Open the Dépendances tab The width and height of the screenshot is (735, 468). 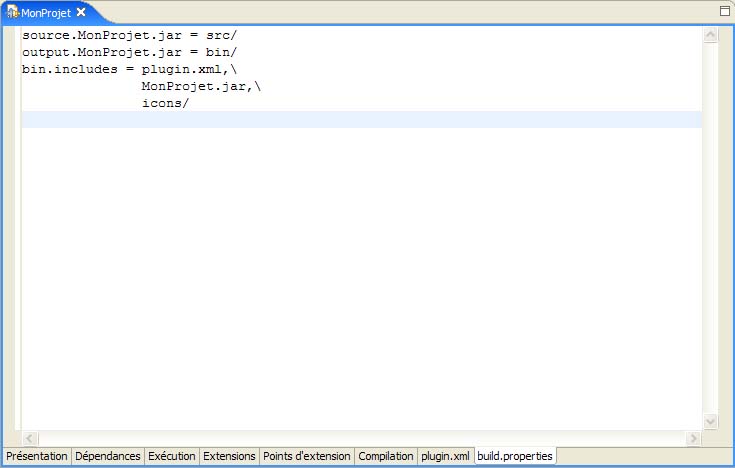pyautogui.click(x=108, y=456)
